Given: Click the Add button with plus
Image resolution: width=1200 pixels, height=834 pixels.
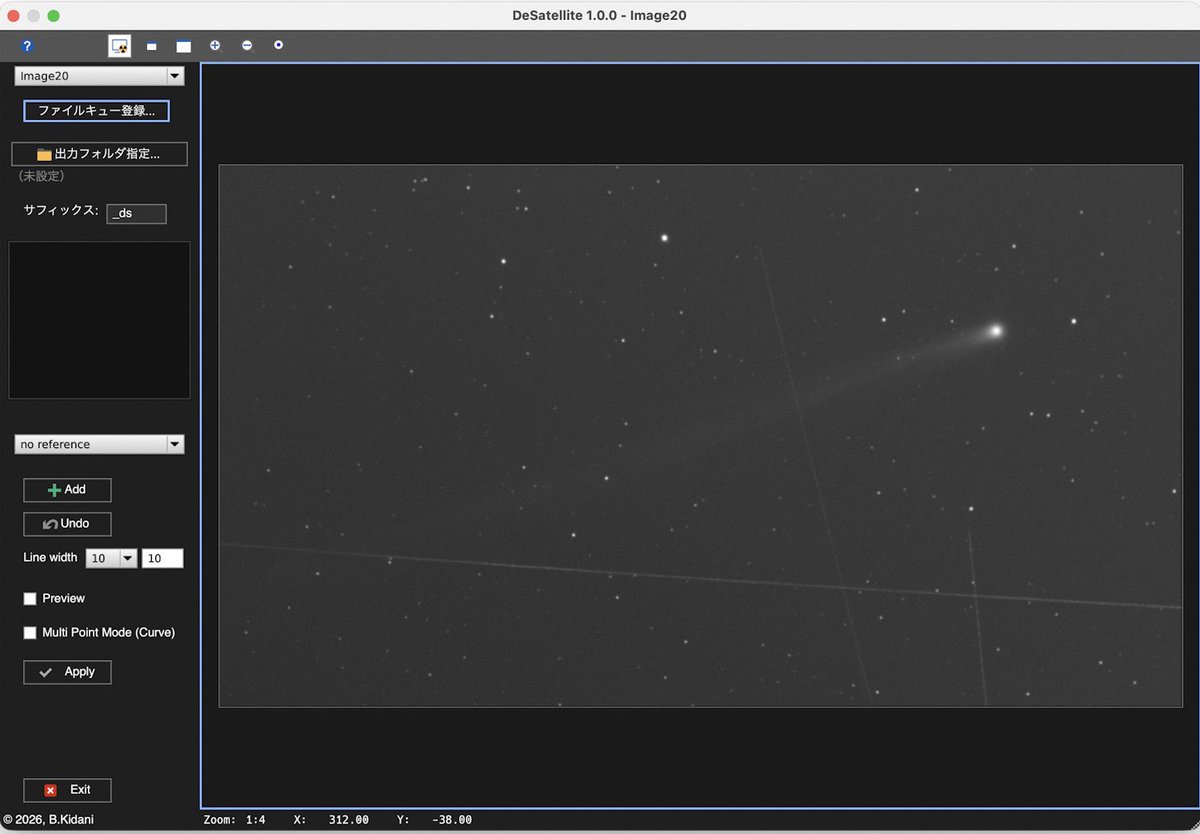Looking at the screenshot, I should (x=67, y=490).
